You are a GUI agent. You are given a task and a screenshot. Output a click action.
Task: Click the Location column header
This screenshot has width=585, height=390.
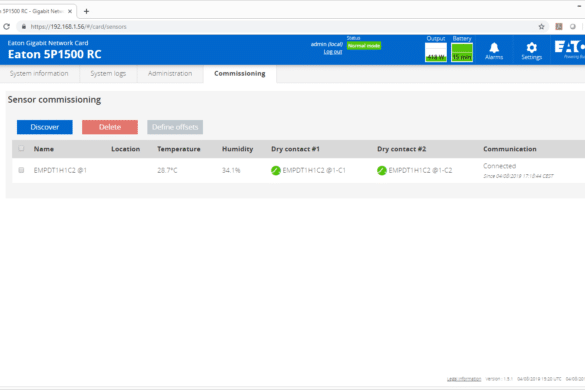125,149
